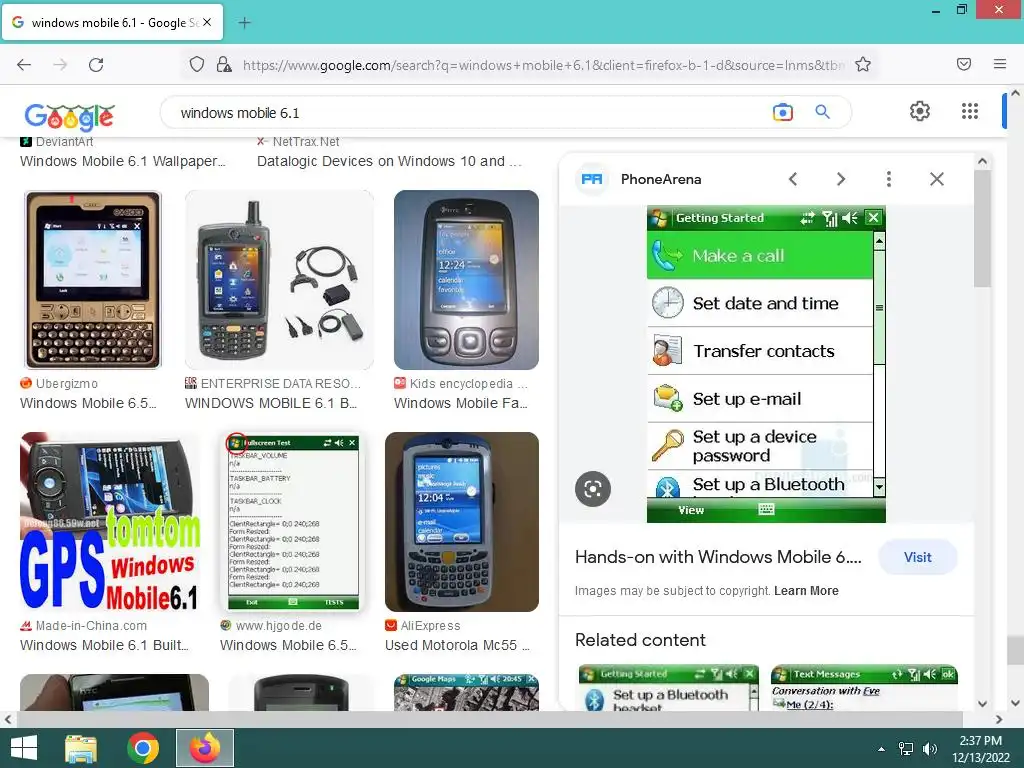Click the Google holiday logo
Viewport: 1024px width, 768px height.
point(69,116)
